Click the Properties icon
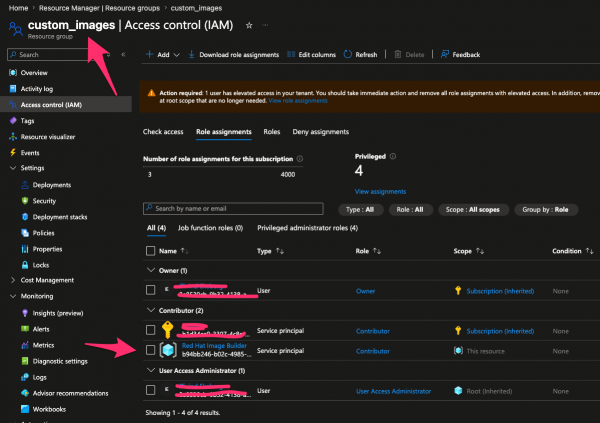 coord(25,249)
